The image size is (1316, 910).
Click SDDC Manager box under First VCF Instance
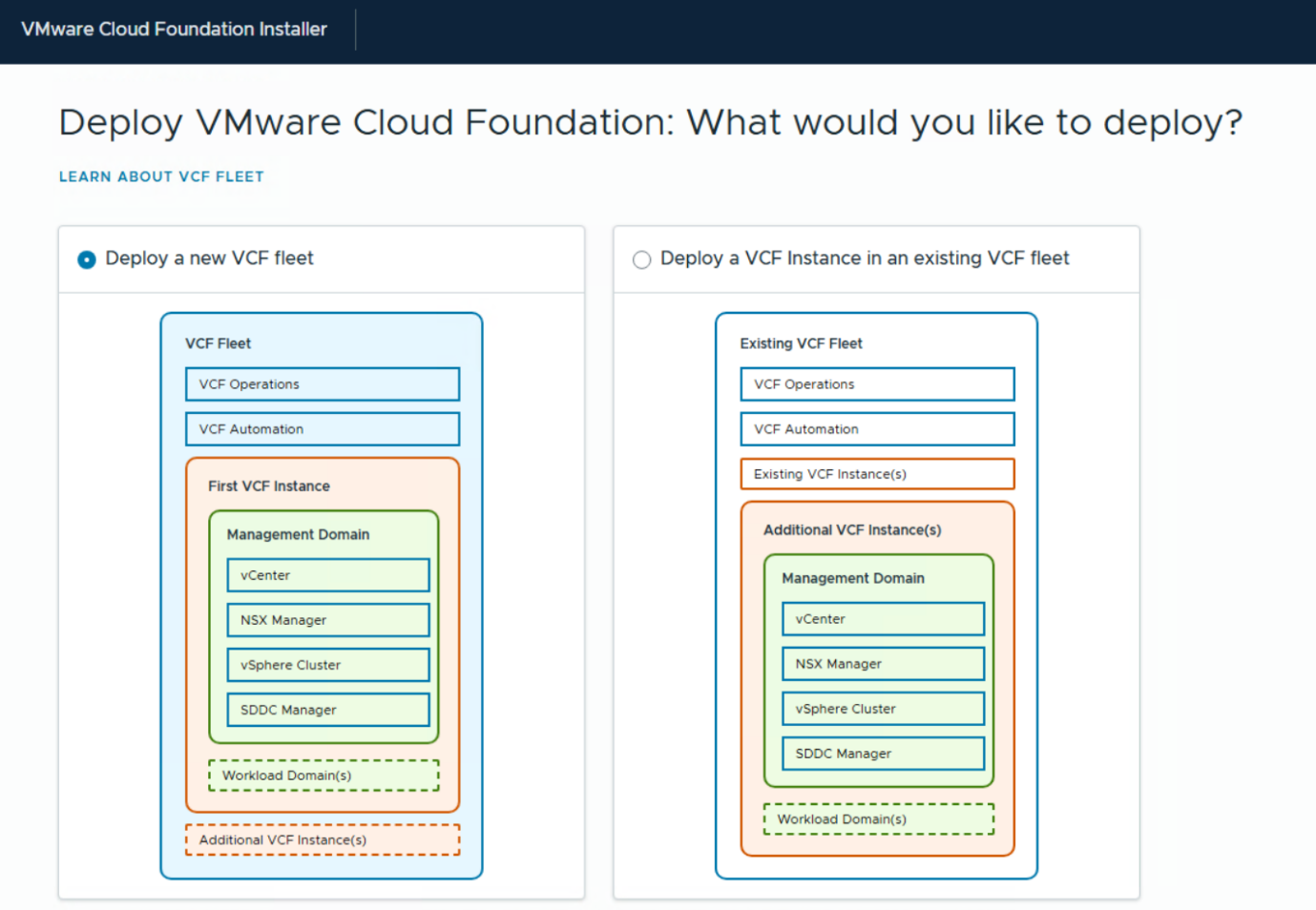[327, 710]
